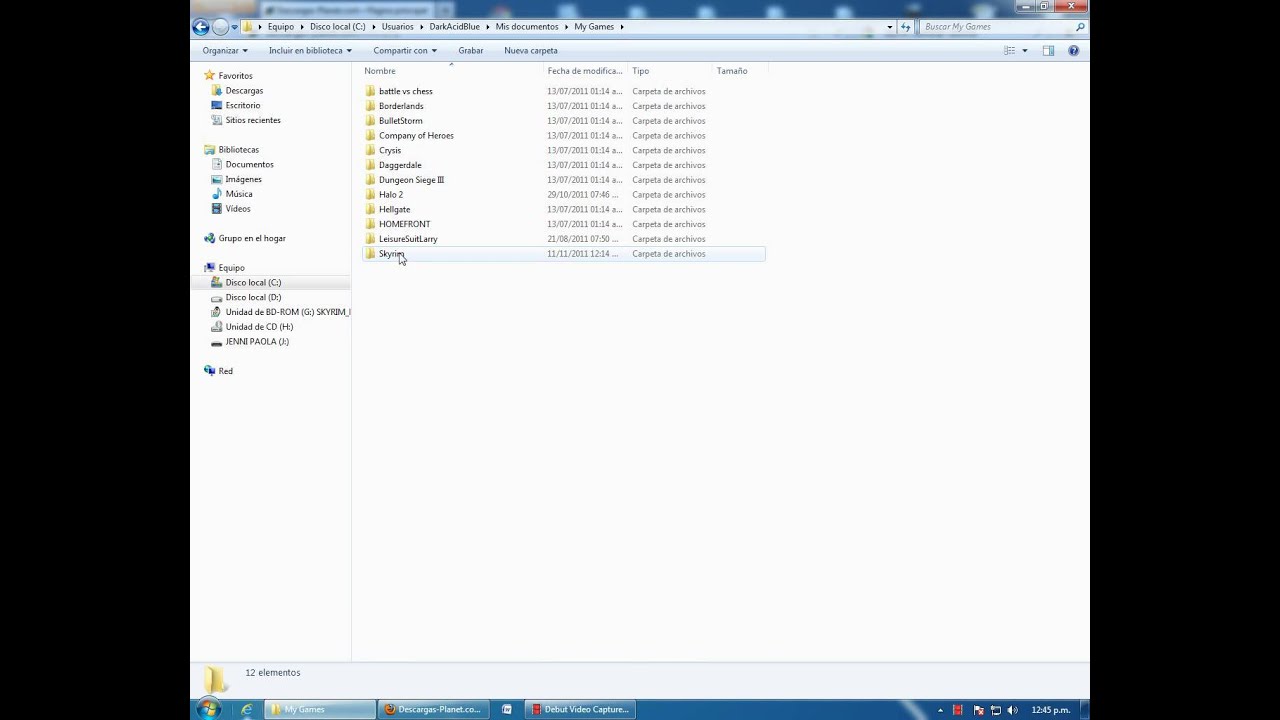Open the Organizar menu

coord(225,50)
